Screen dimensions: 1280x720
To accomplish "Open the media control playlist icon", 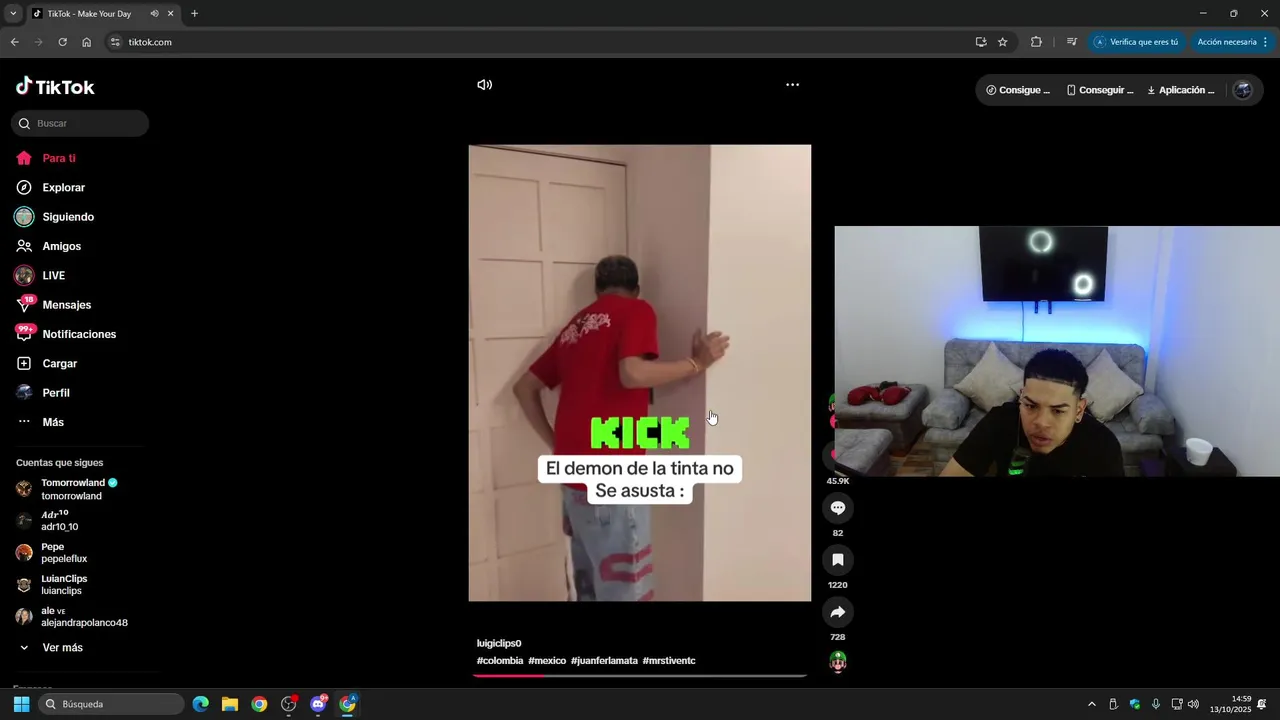I will point(1071,42).
